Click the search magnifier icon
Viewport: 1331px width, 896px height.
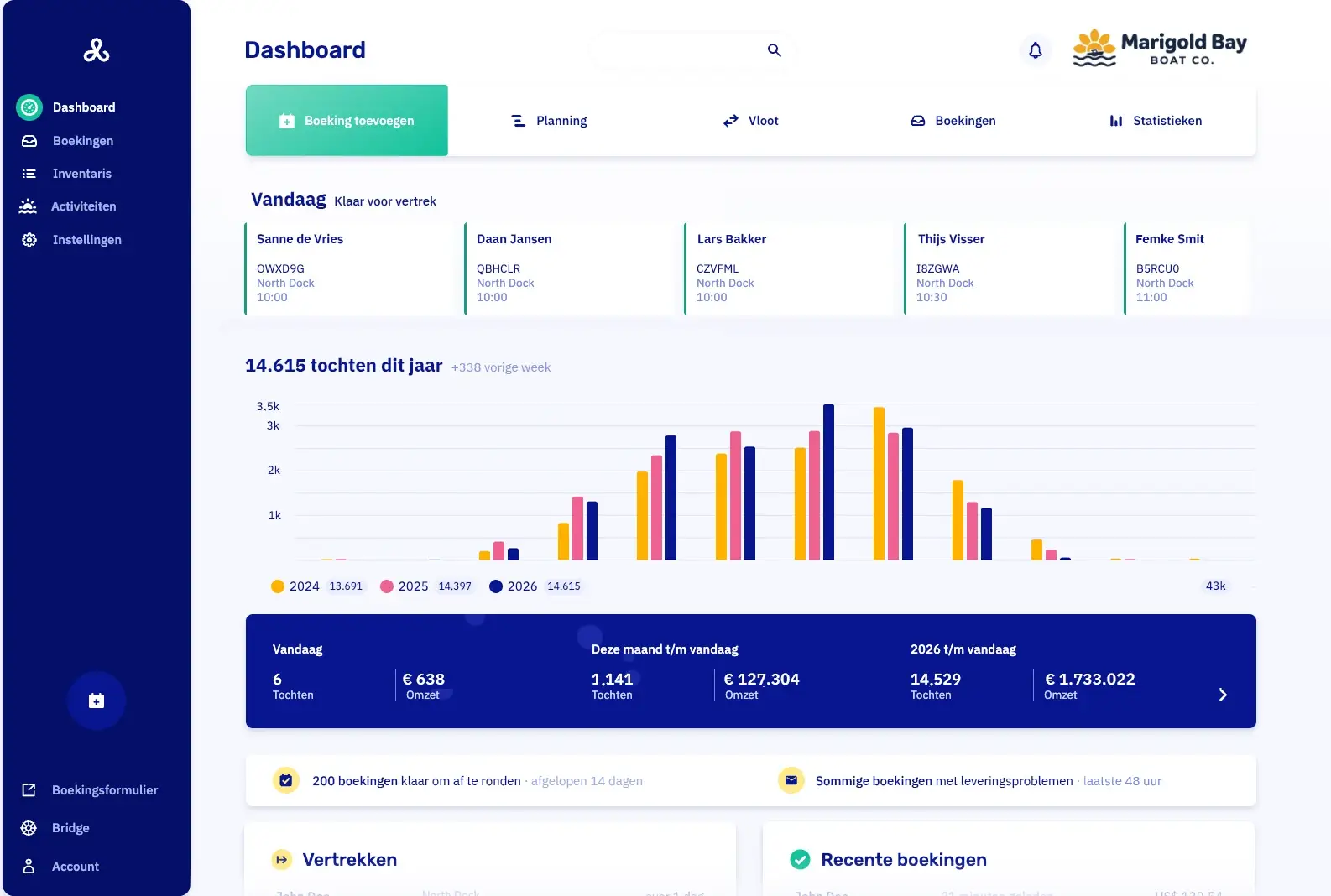click(x=774, y=50)
